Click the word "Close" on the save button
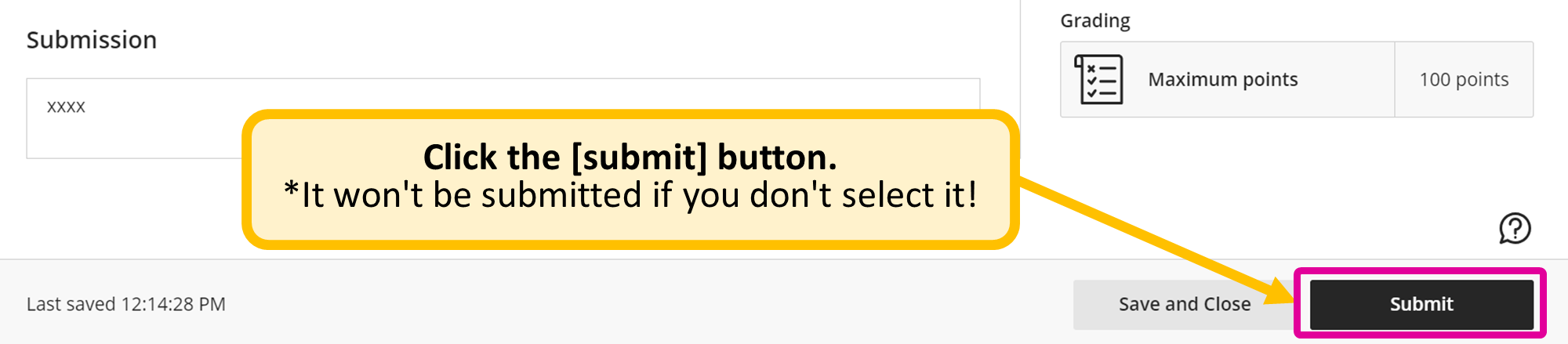 (x=1227, y=304)
